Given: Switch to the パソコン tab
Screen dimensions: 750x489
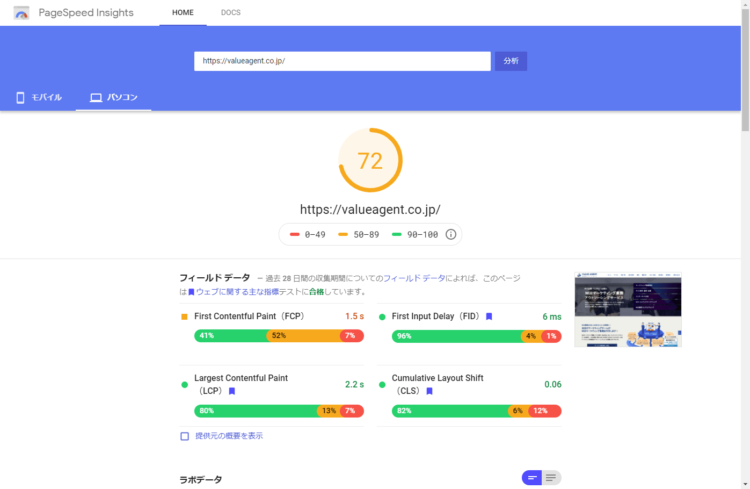Looking at the screenshot, I should (113, 97).
